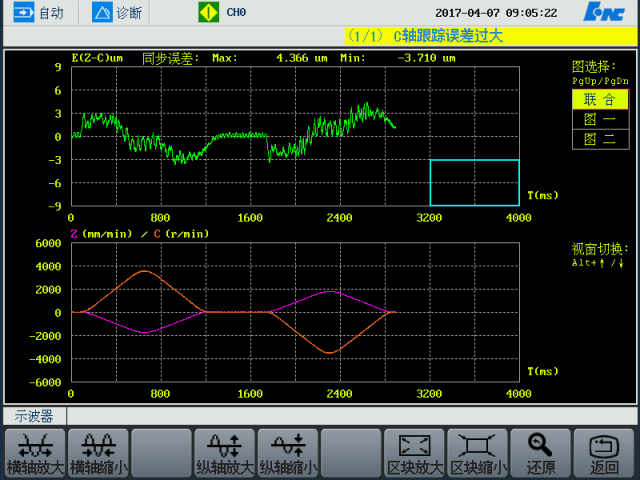640x480 pixels.
Task: Click the green CH0 channel indicator
Action: point(208,13)
